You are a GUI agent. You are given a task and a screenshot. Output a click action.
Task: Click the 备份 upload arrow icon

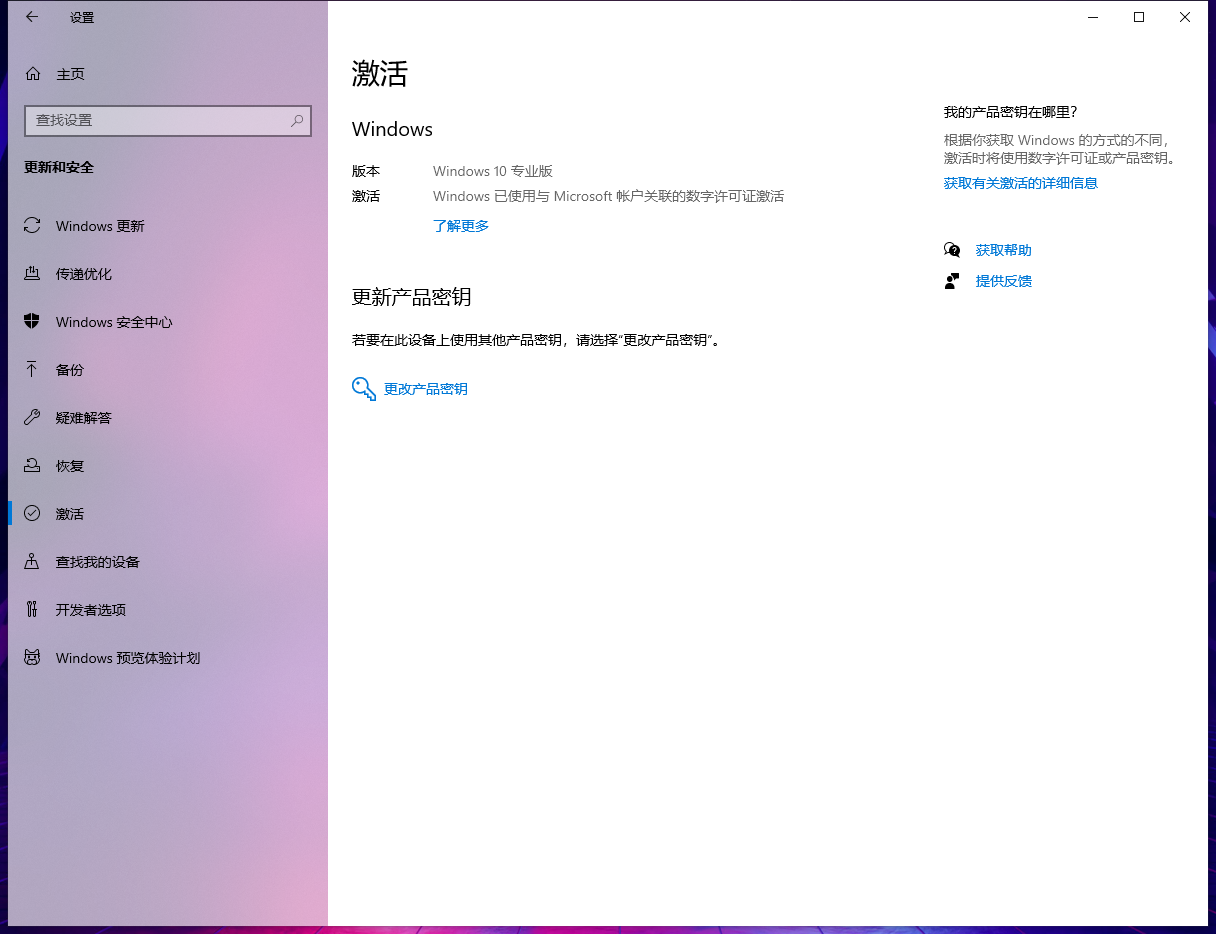pos(32,370)
